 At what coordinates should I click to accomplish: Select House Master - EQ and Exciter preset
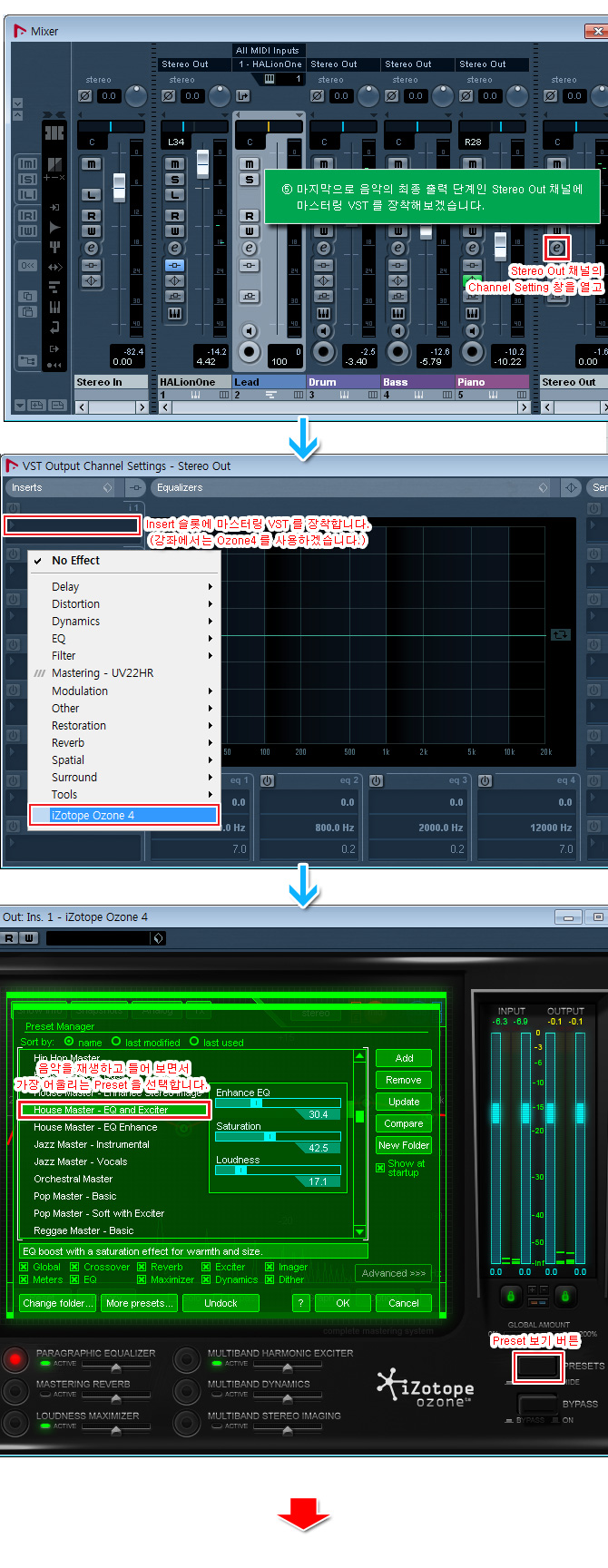113,1110
